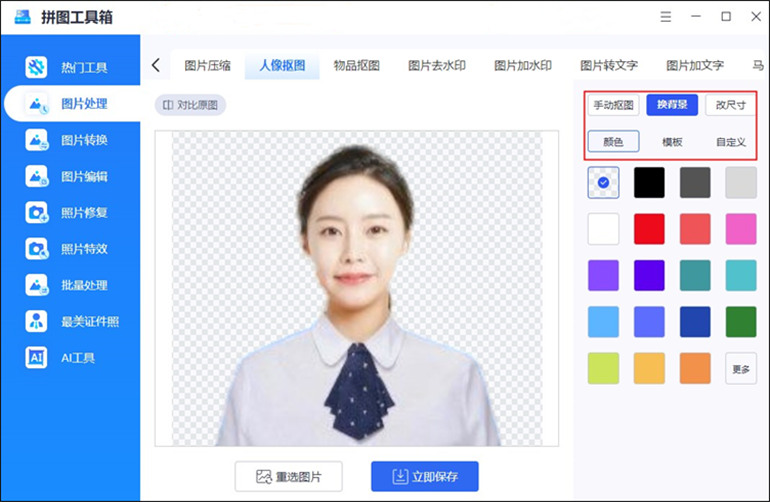Pick the black background color

click(649, 183)
